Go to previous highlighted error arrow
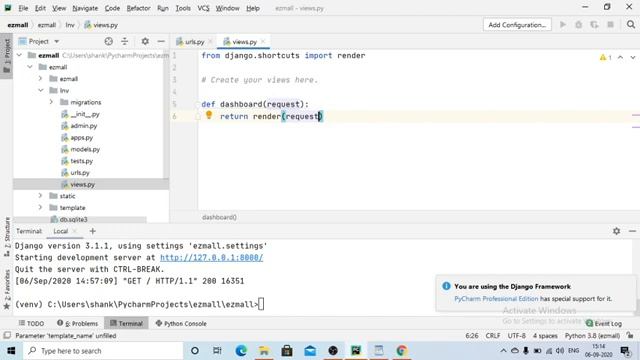The height and width of the screenshot is (360, 640). 620,57
